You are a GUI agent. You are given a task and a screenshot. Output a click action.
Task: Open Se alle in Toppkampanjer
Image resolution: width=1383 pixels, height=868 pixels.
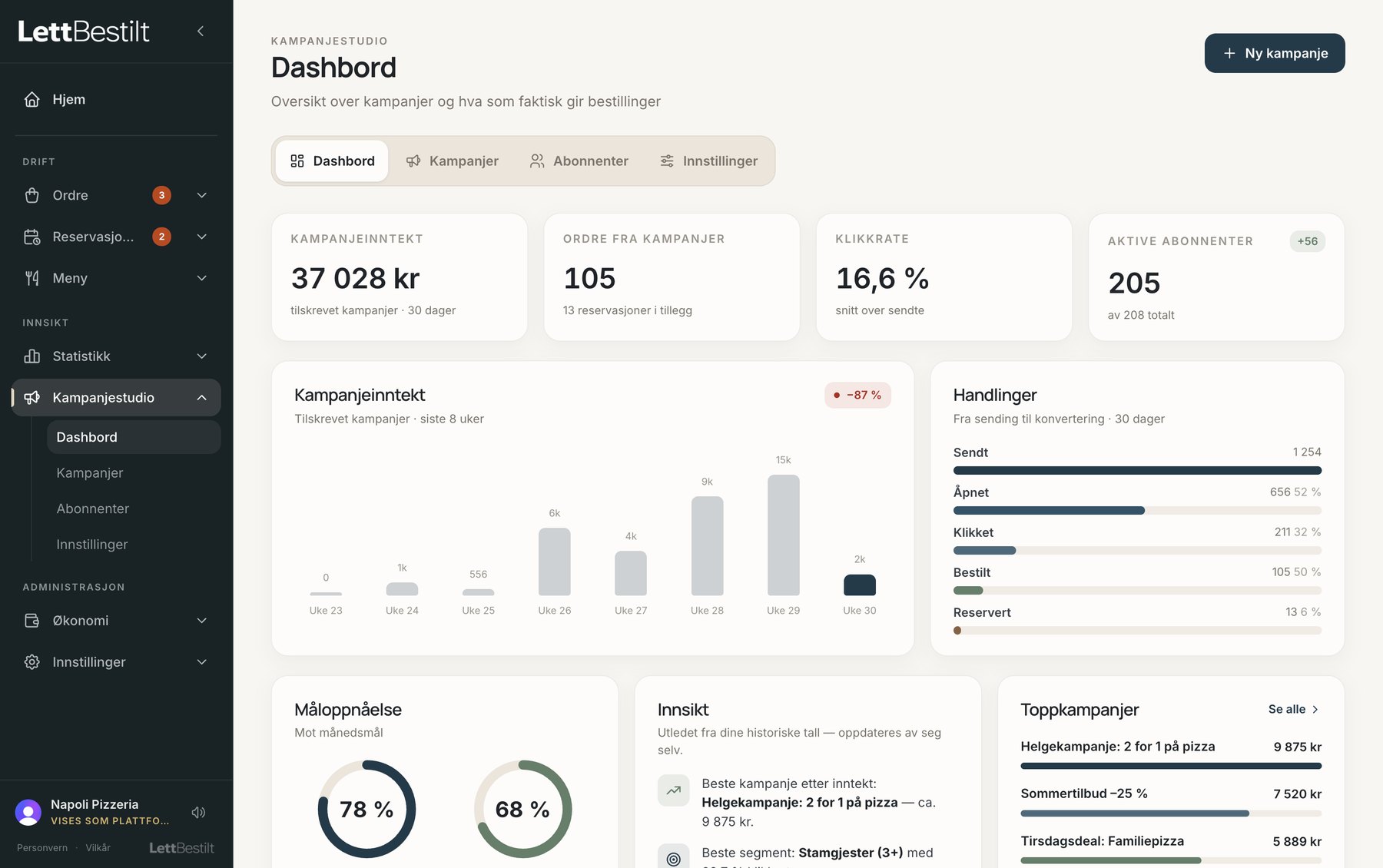pos(1294,709)
